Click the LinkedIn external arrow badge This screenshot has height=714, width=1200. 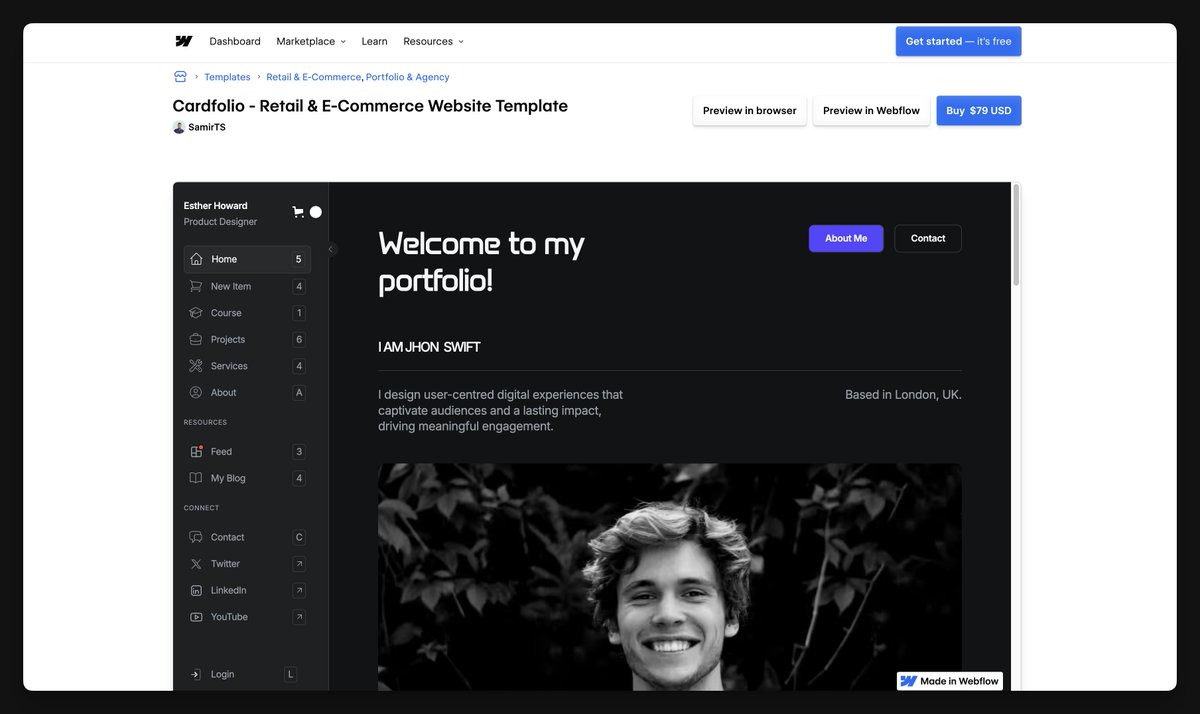[299, 590]
